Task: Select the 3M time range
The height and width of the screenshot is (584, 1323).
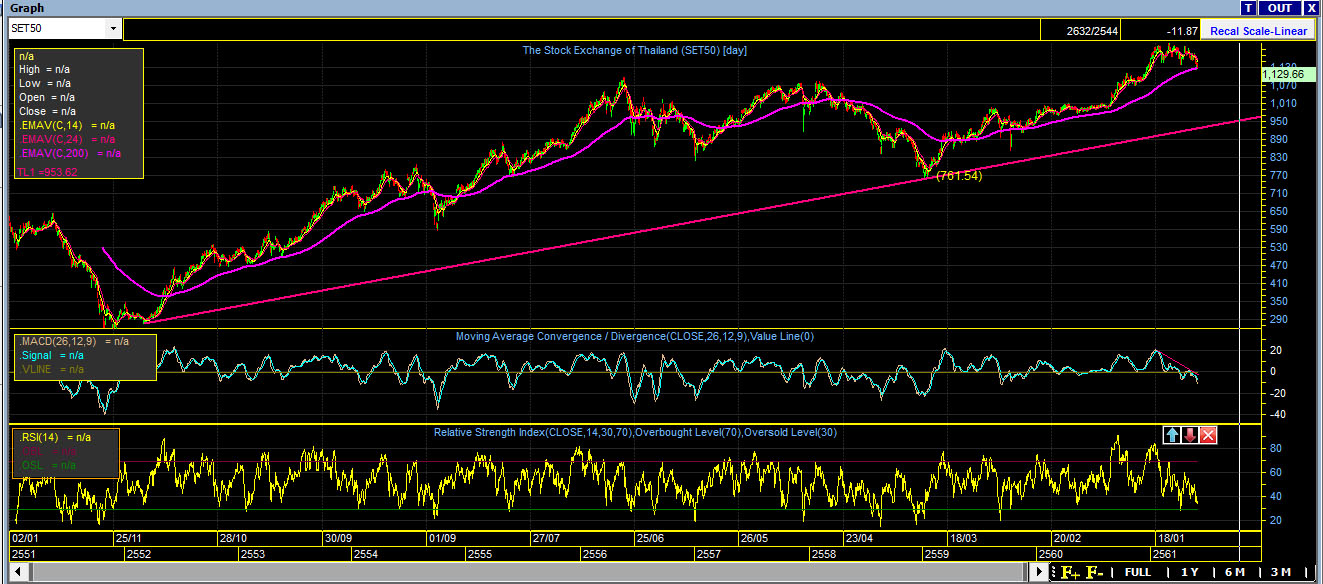Action: coord(1280,572)
